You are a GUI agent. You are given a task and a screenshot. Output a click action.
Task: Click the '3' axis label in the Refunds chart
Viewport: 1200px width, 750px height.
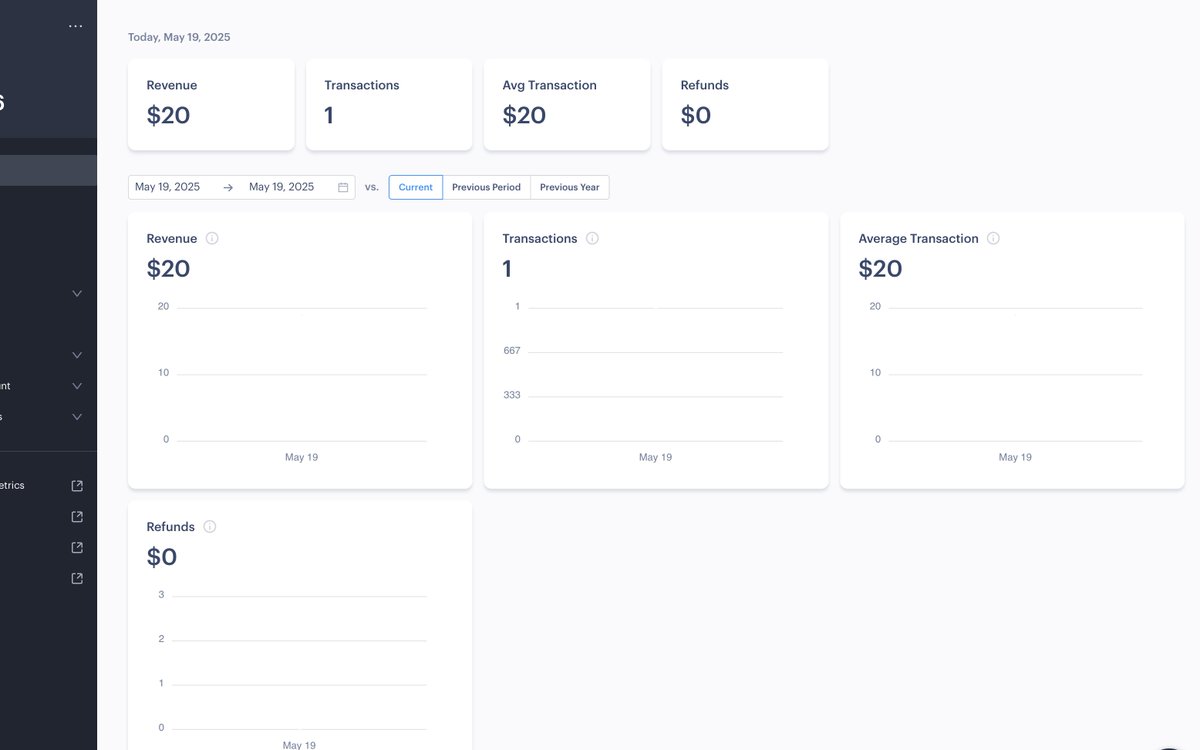161,595
